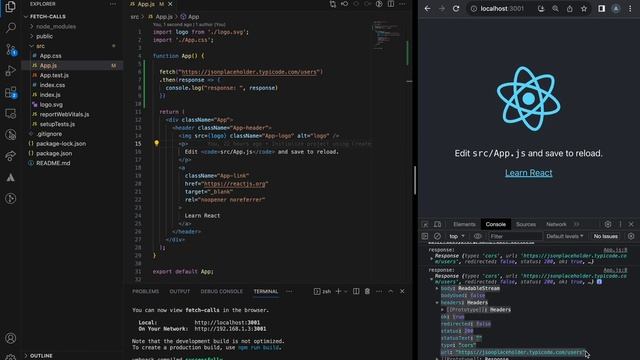Expand the public folder
Screen dimensions: 640x360
[x=31, y=36]
